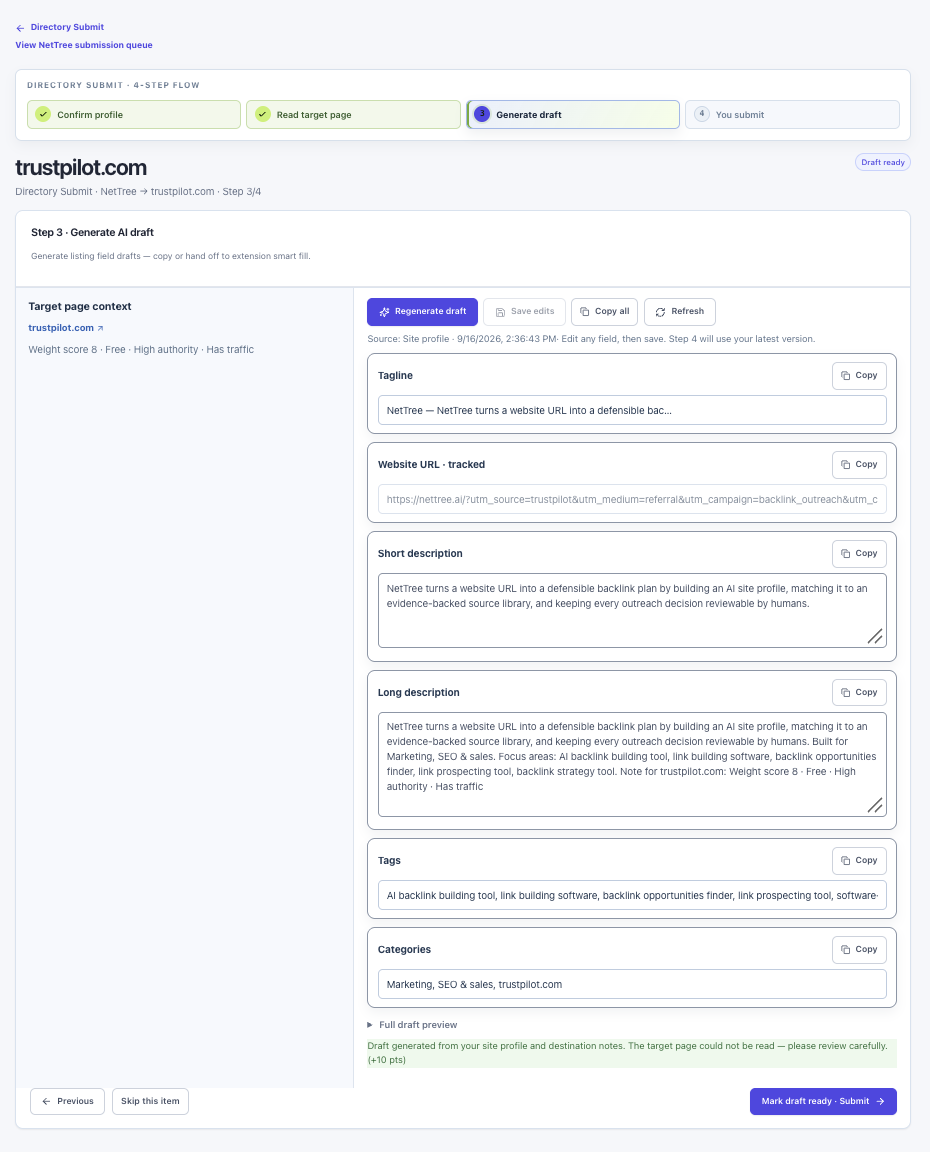Image resolution: width=930 pixels, height=1152 pixels.
Task: Click copy icon in Short description Copy button
Action: tap(846, 553)
